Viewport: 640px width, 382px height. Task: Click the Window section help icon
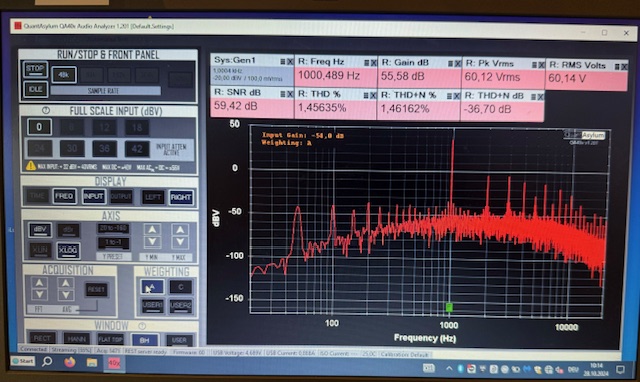[142, 326]
